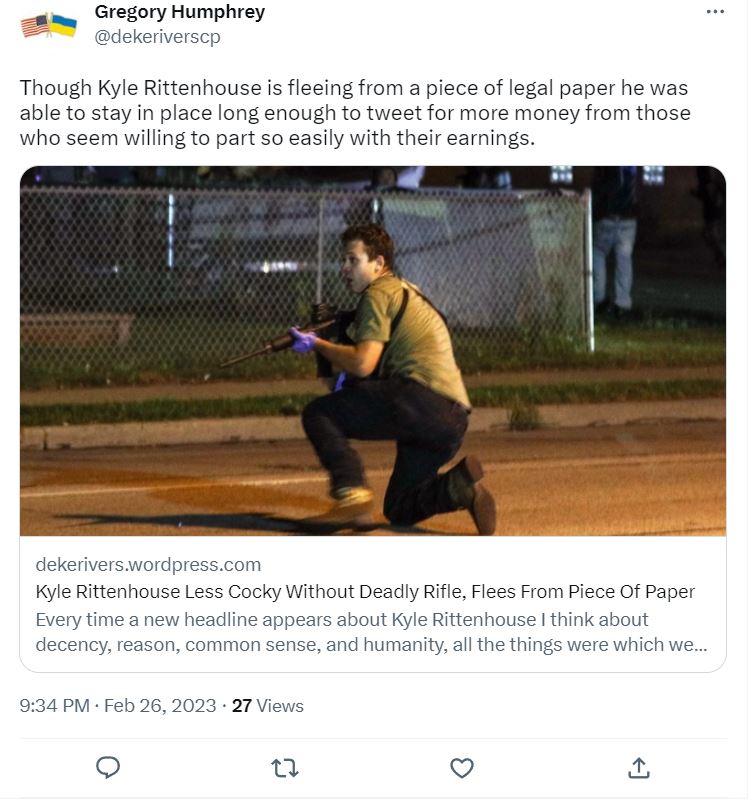Click the @dekeriverscp handle

tap(157, 37)
